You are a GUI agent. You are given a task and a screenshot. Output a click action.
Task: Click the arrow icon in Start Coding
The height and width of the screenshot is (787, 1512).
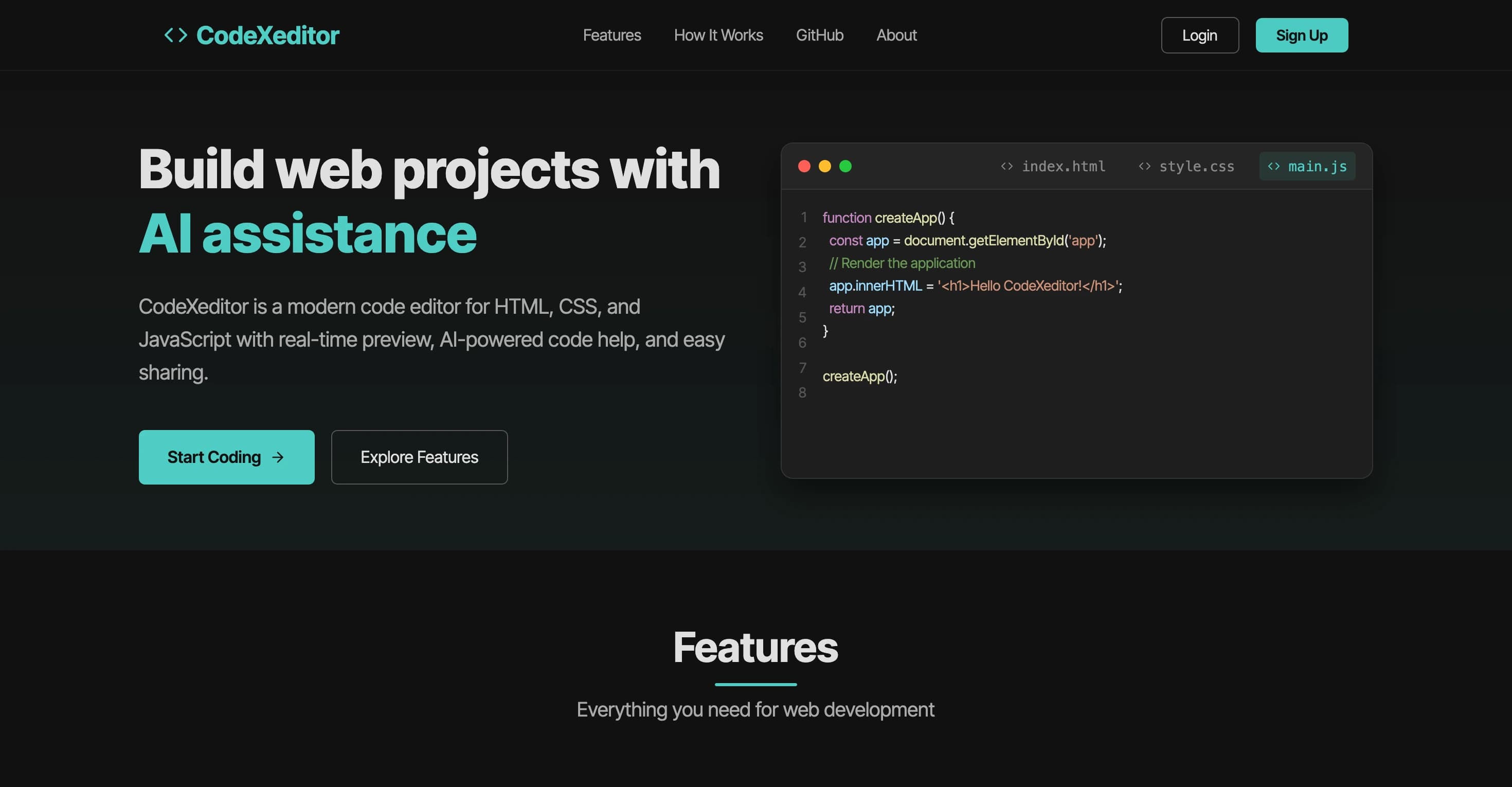click(x=278, y=457)
